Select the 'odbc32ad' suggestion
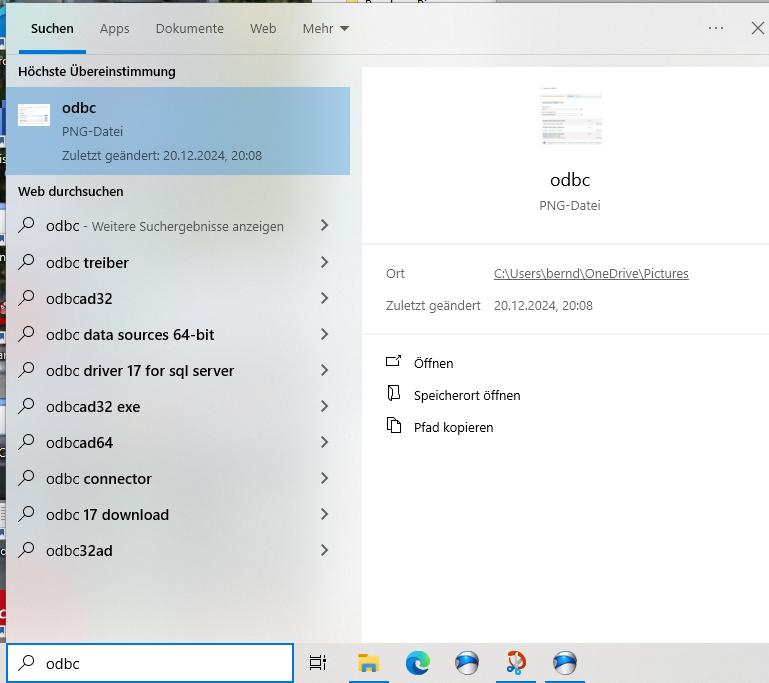 coord(178,551)
